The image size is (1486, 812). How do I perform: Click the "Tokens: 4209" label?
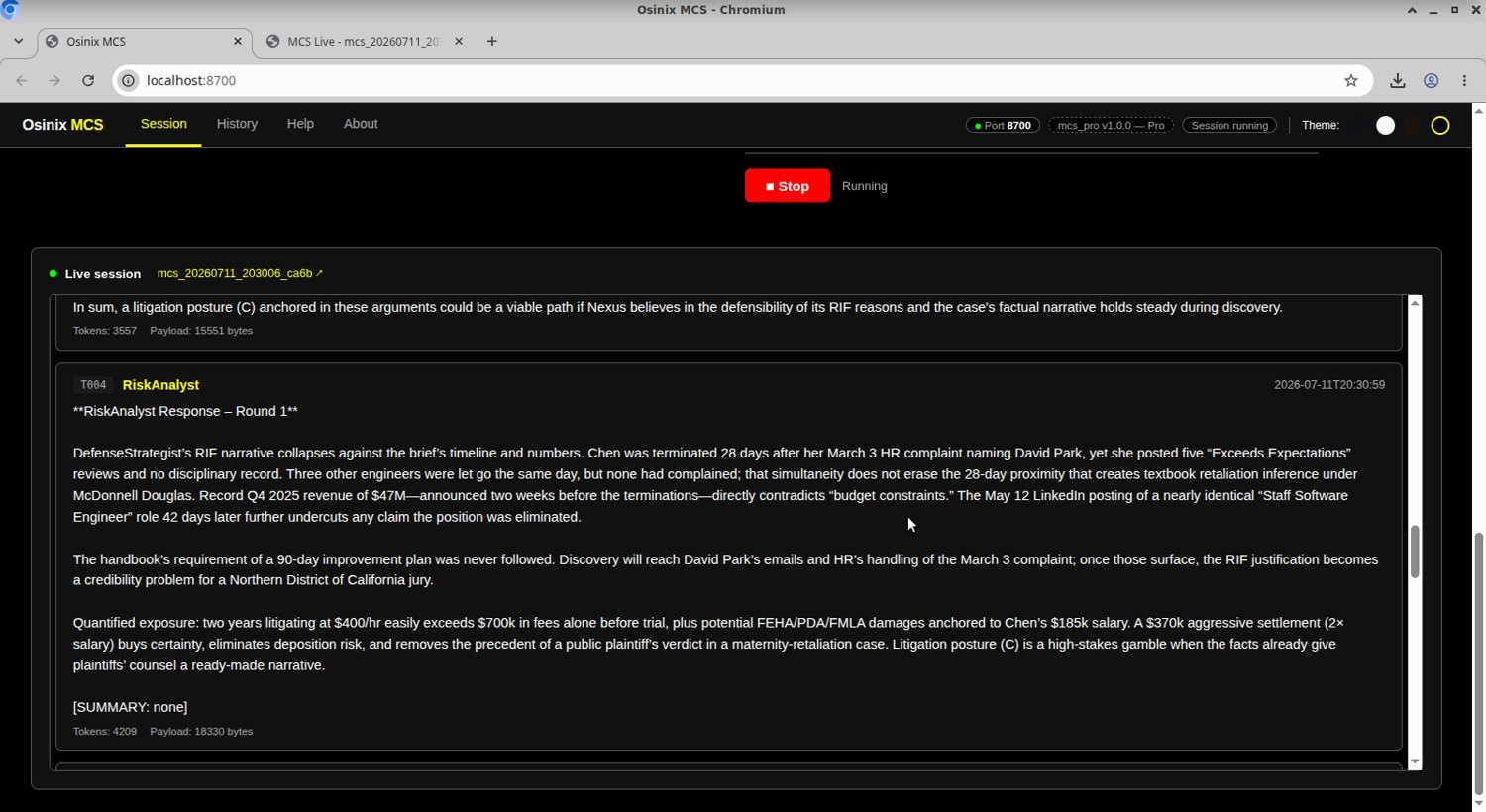105,732
